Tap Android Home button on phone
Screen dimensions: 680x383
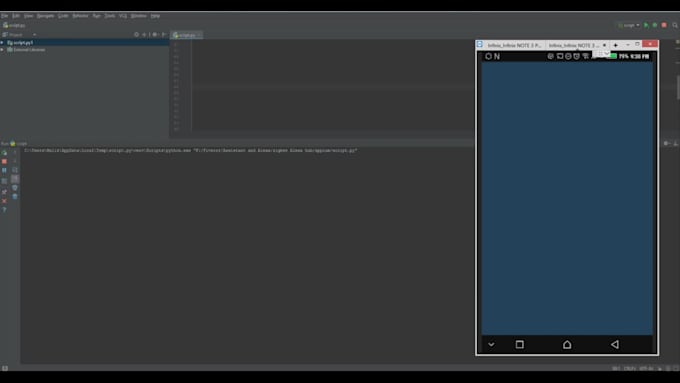(x=567, y=344)
